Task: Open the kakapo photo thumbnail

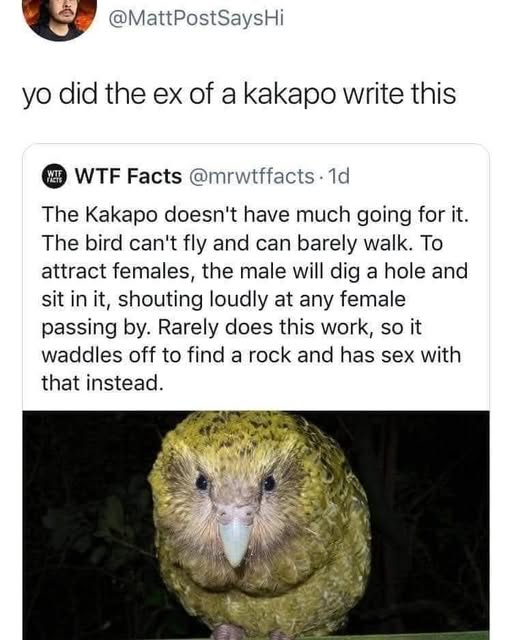Action: coord(256,525)
